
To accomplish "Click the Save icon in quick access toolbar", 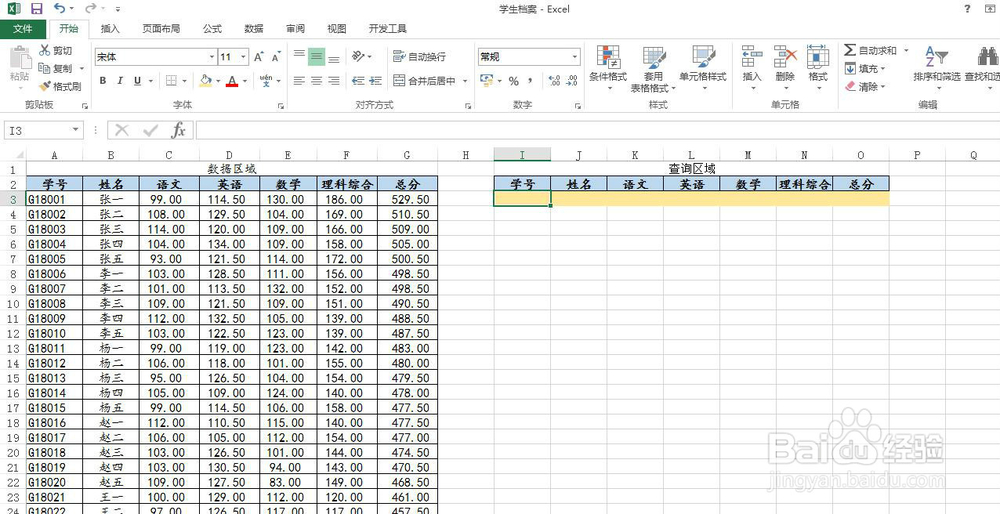I will 36,9.
